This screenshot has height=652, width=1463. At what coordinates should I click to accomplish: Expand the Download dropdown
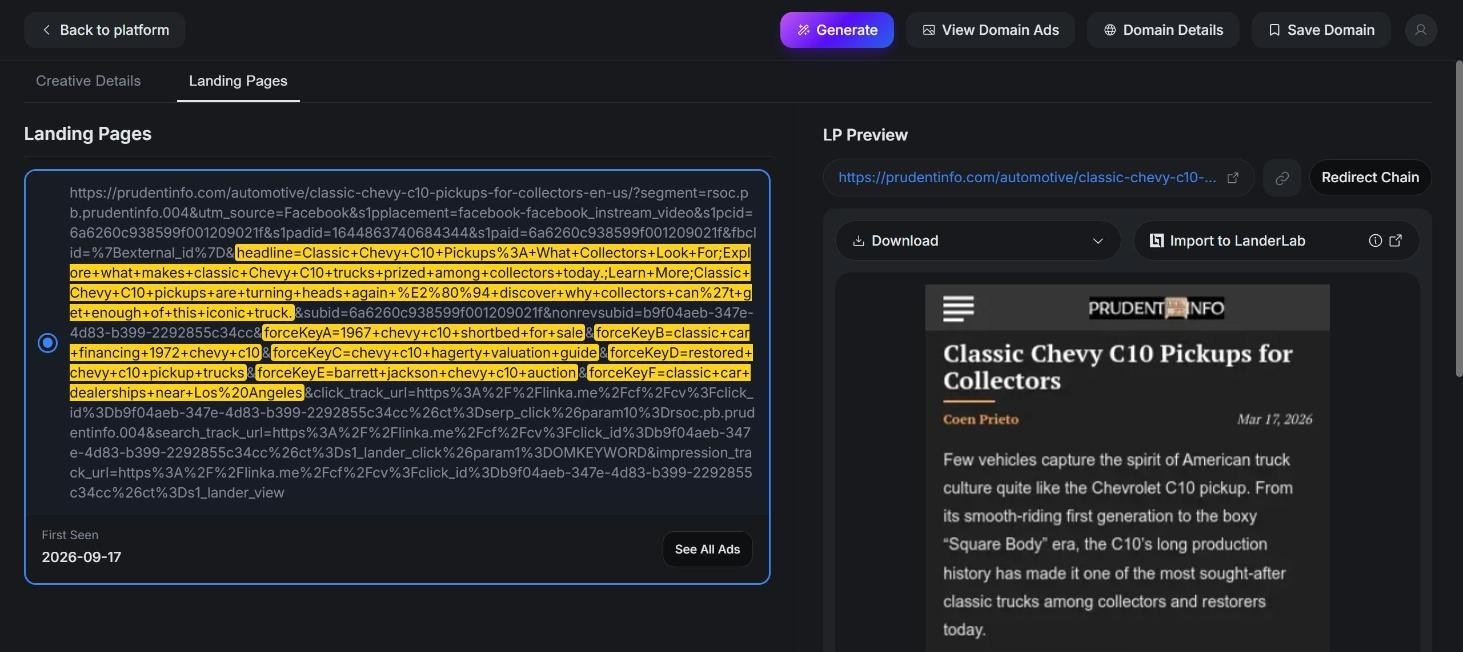tap(978, 241)
